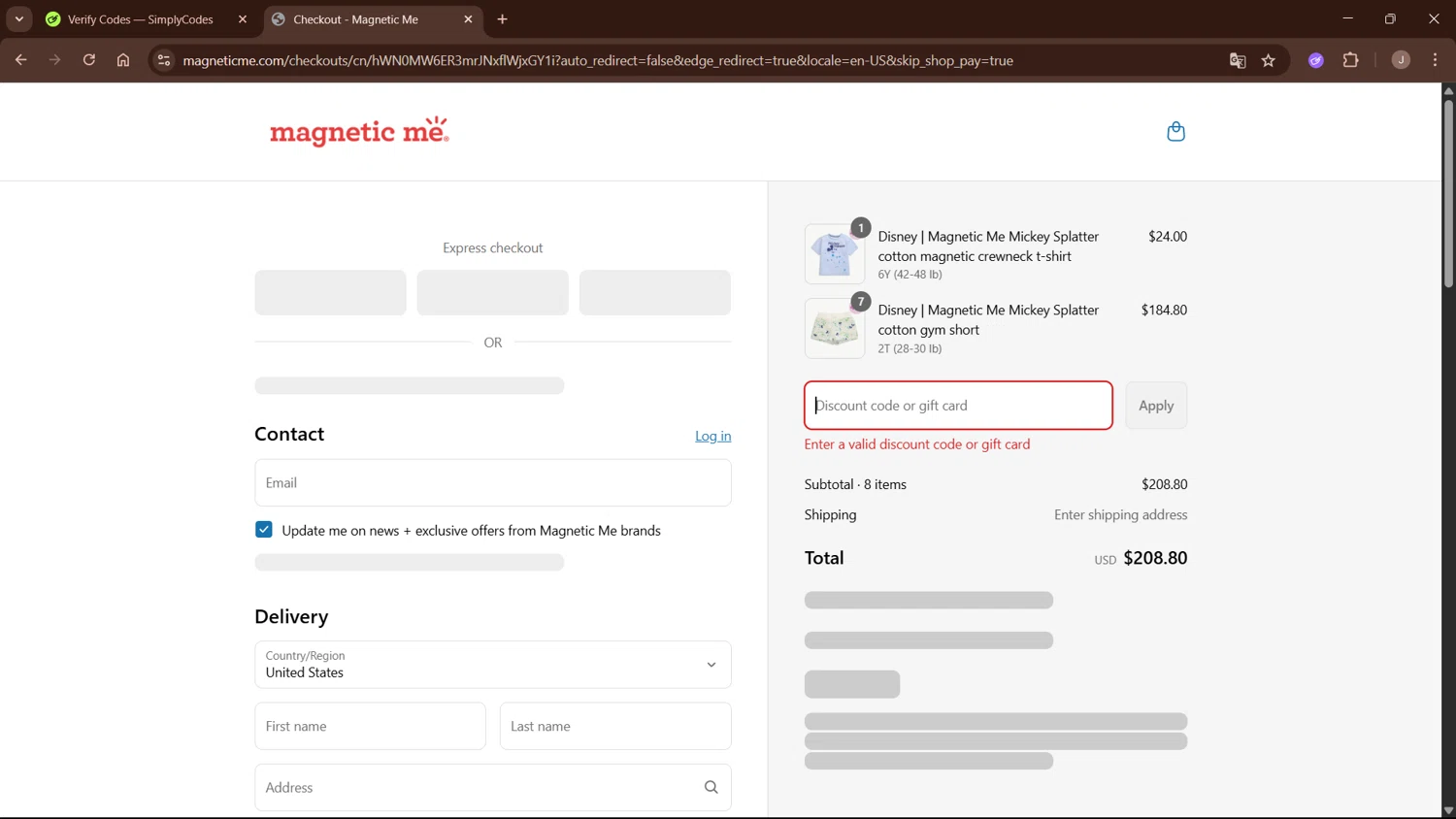1456x819 pixels.
Task: Open the SimplyCodes extension icon
Action: pyautogui.click(x=1316, y=60)
